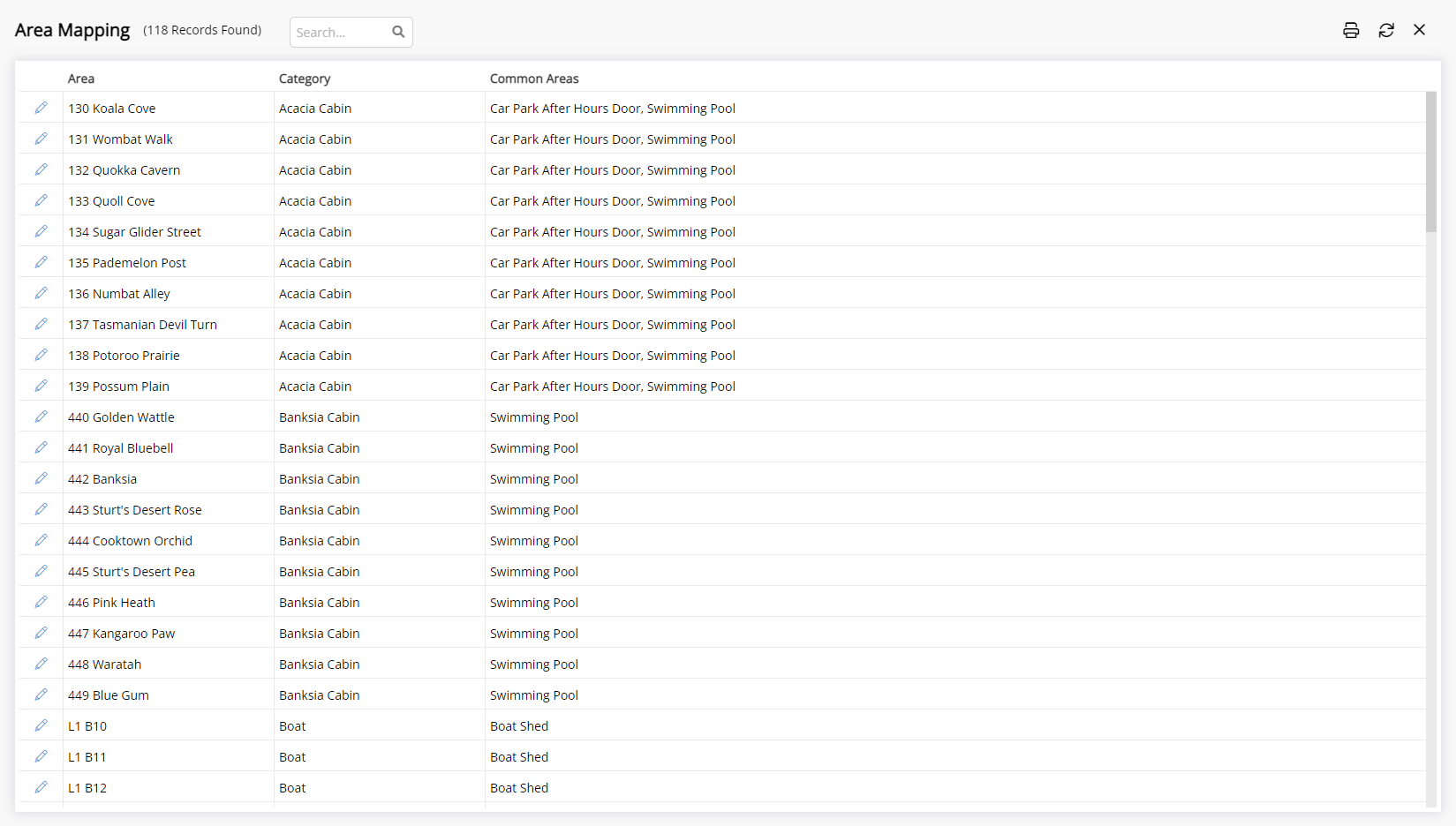
Task: Edit the 130 Koala Cove row
Action: 41,108
